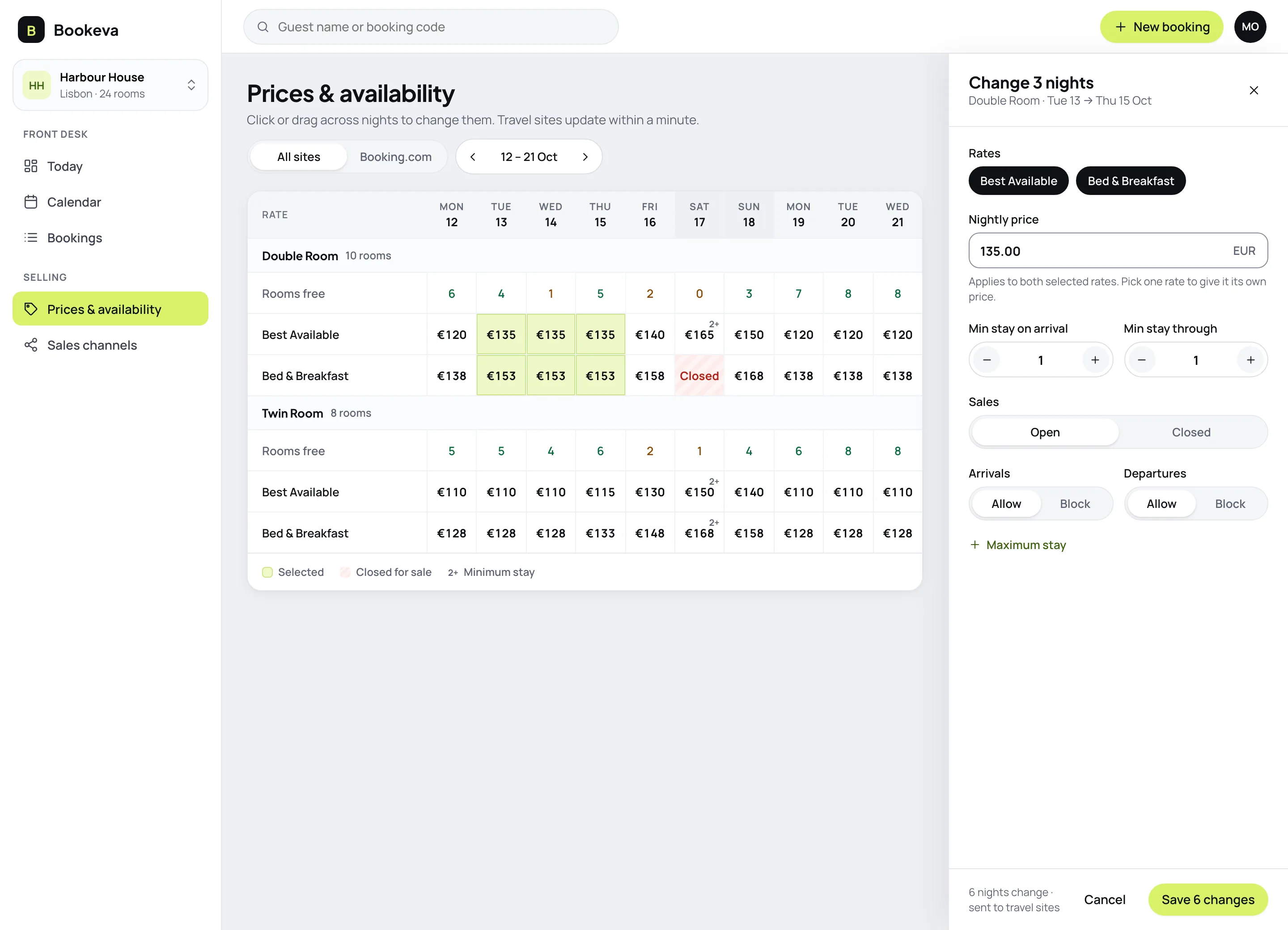Screen dimensions: 1288x930
Task: Open the Prices & availability page
Action: [110, 309]
